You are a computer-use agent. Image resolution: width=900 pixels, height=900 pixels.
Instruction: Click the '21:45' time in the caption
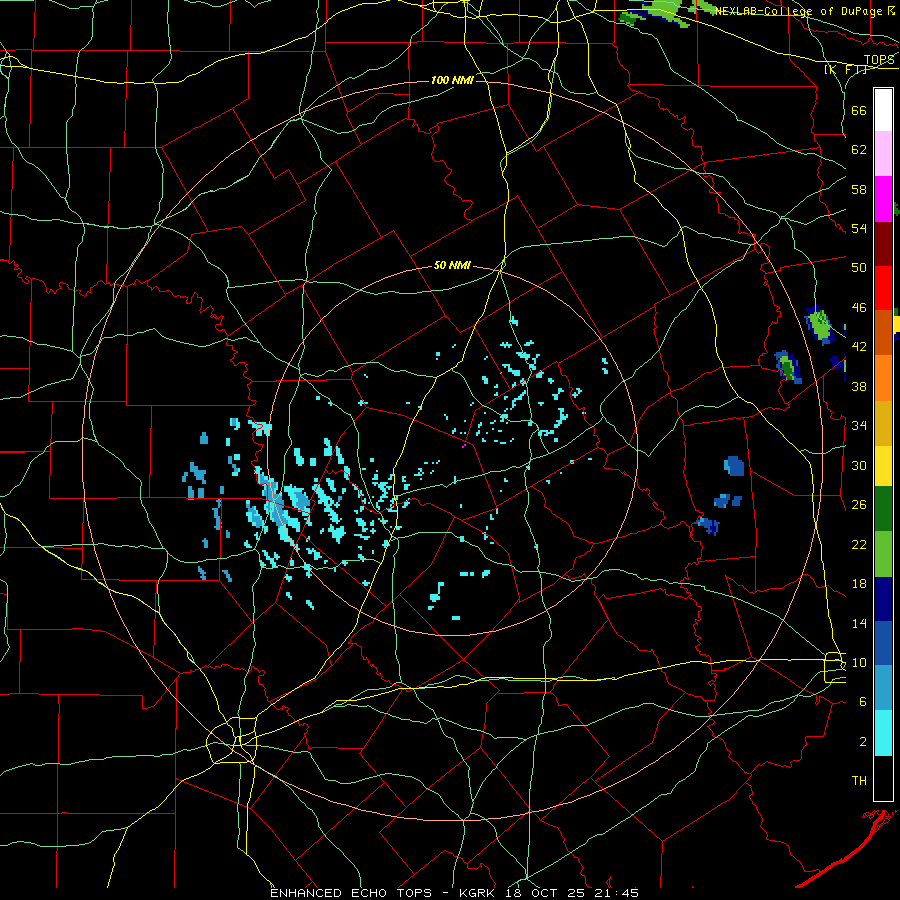(x=616, y=893)
